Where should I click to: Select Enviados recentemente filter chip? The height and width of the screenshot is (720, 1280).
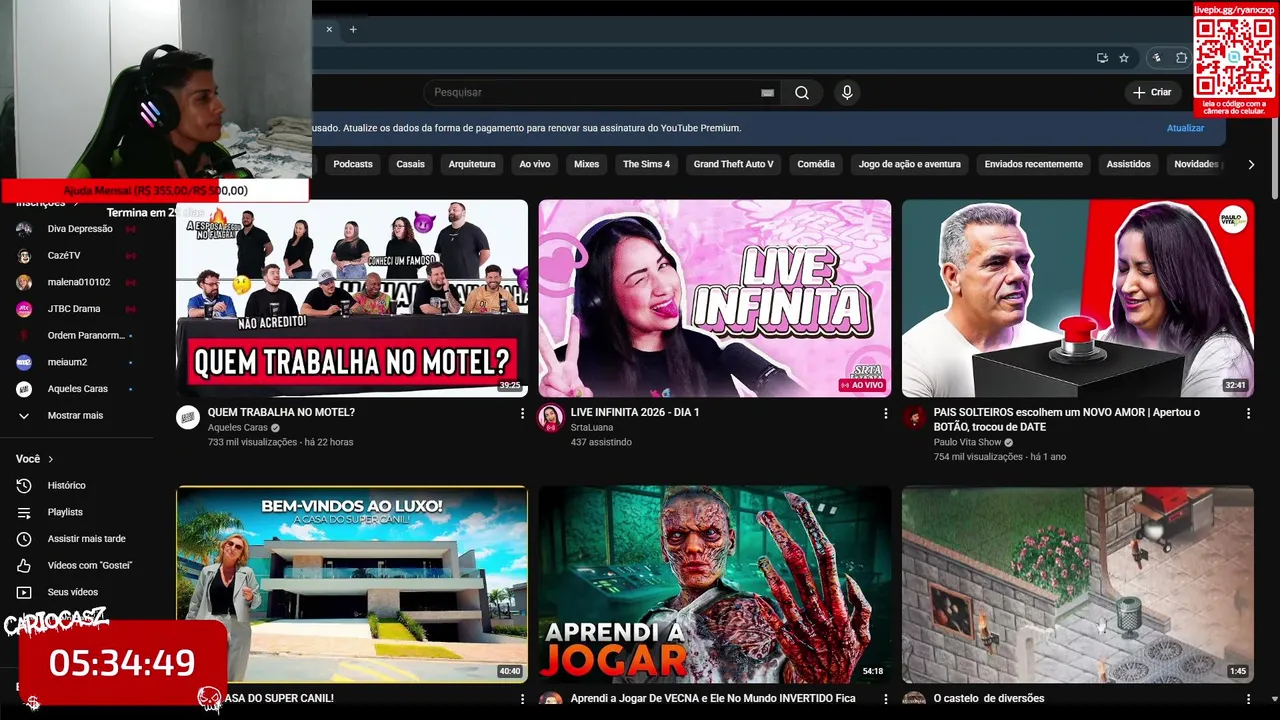click(x=1034, y=164)
